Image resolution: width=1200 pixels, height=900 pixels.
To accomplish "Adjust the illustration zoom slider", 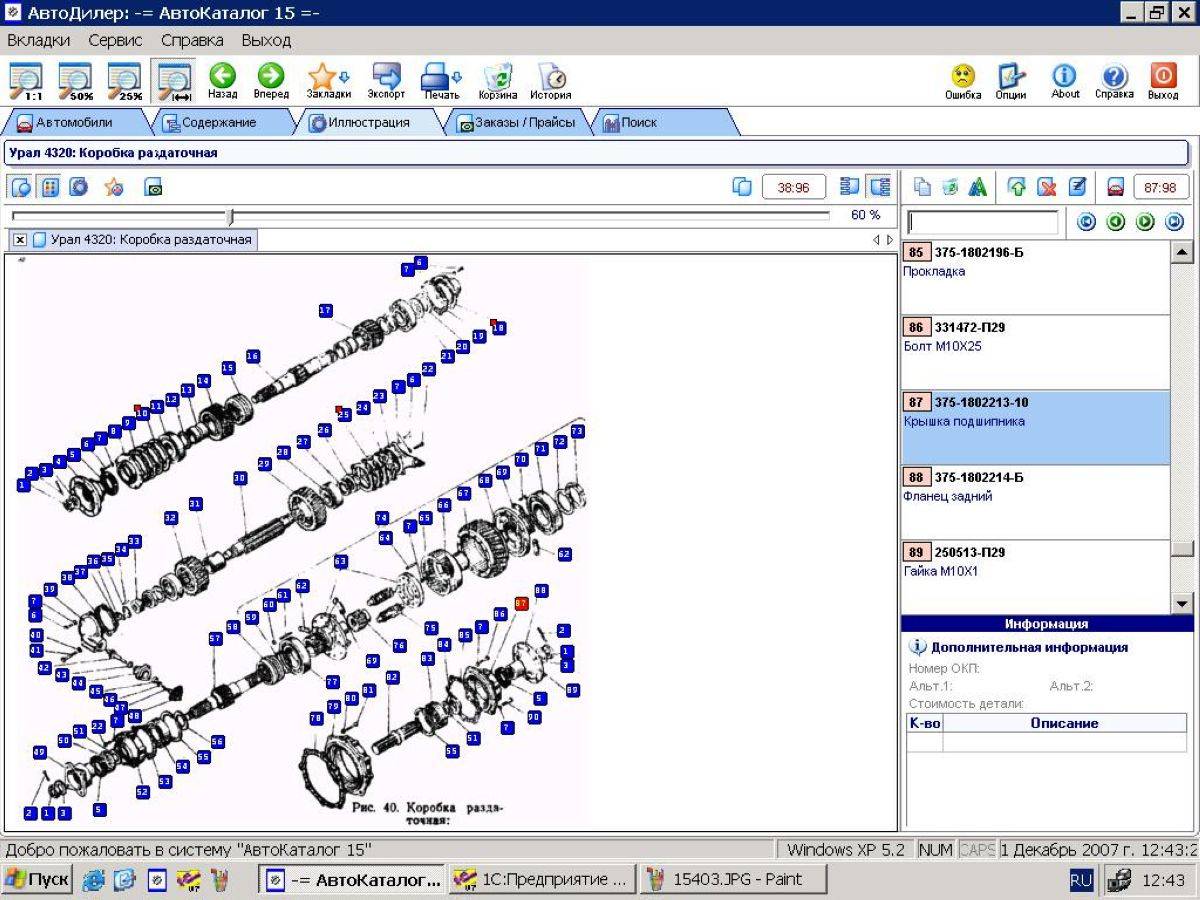I will pyautogui.click(x=231, y=216).
